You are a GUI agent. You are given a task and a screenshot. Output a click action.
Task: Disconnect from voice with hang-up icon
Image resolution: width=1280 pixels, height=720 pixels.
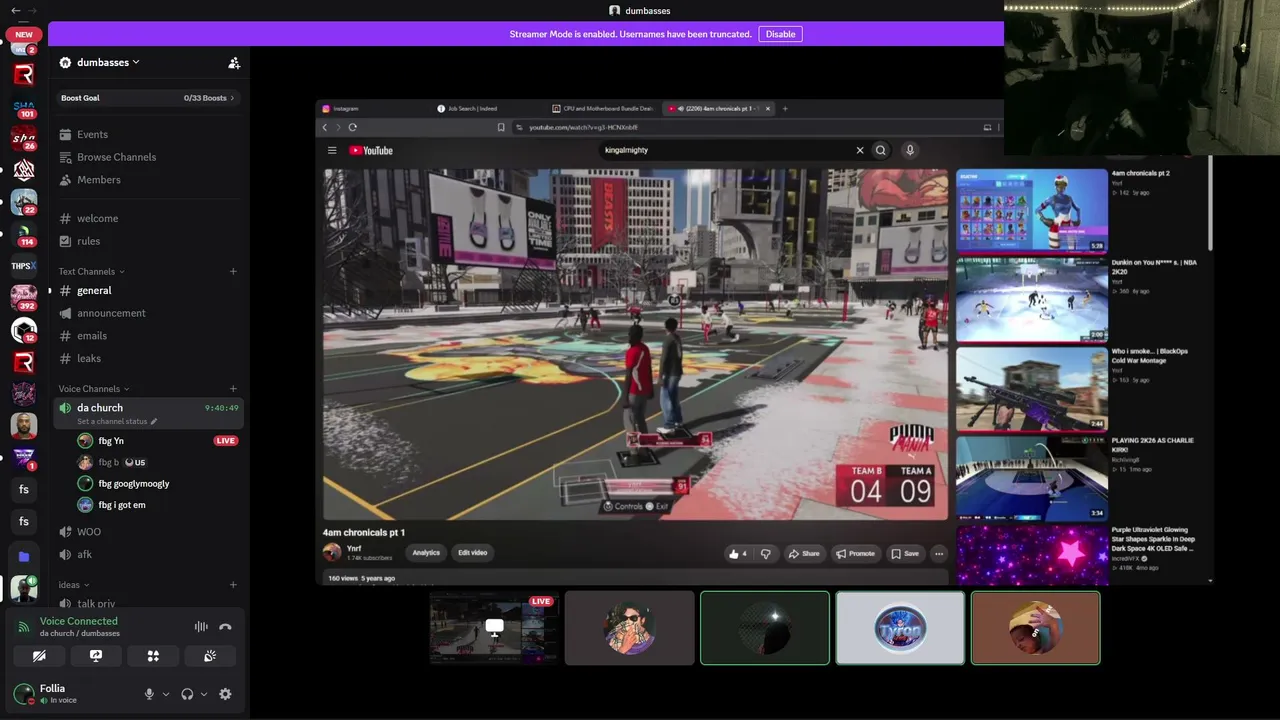(225, 627)
